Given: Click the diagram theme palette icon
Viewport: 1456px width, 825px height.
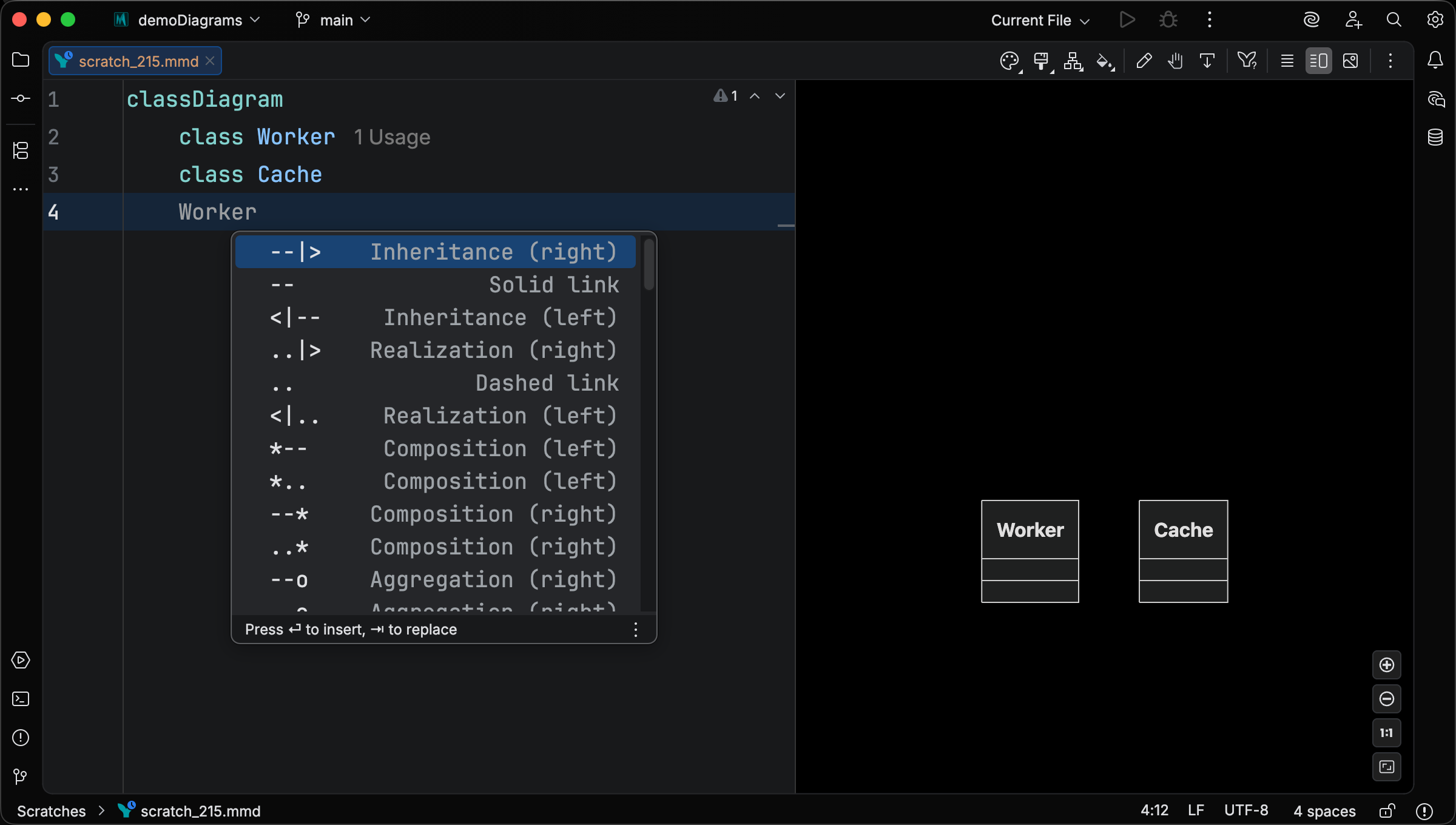Looking at the screenshot, I should (1010, 61).
